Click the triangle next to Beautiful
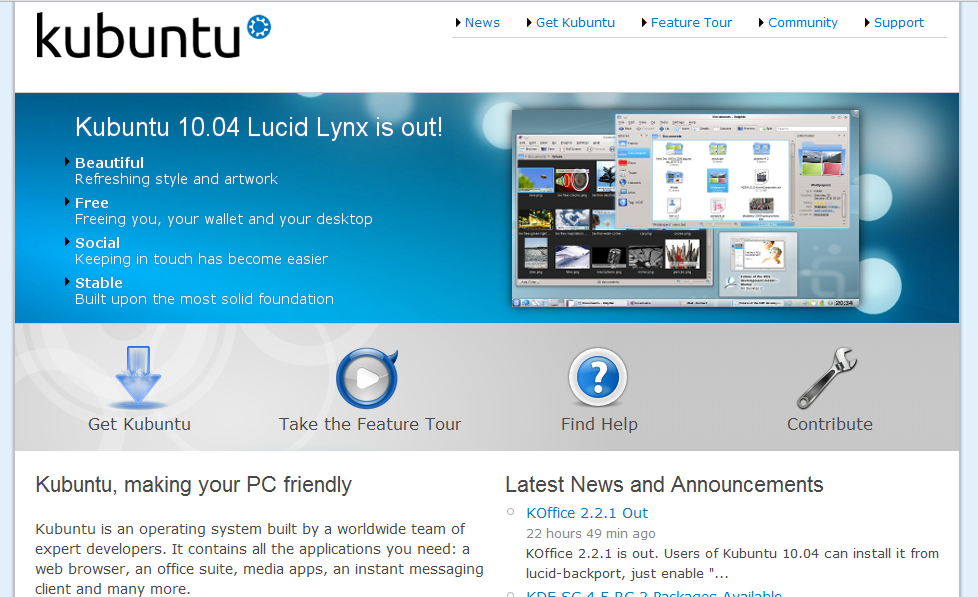This screenshot has height=597, width=978. tap(67, 162)
